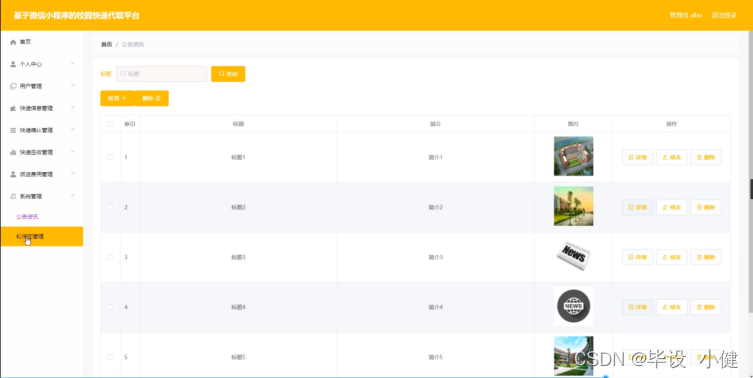Click the 标题3 cell

pos(238,257)
